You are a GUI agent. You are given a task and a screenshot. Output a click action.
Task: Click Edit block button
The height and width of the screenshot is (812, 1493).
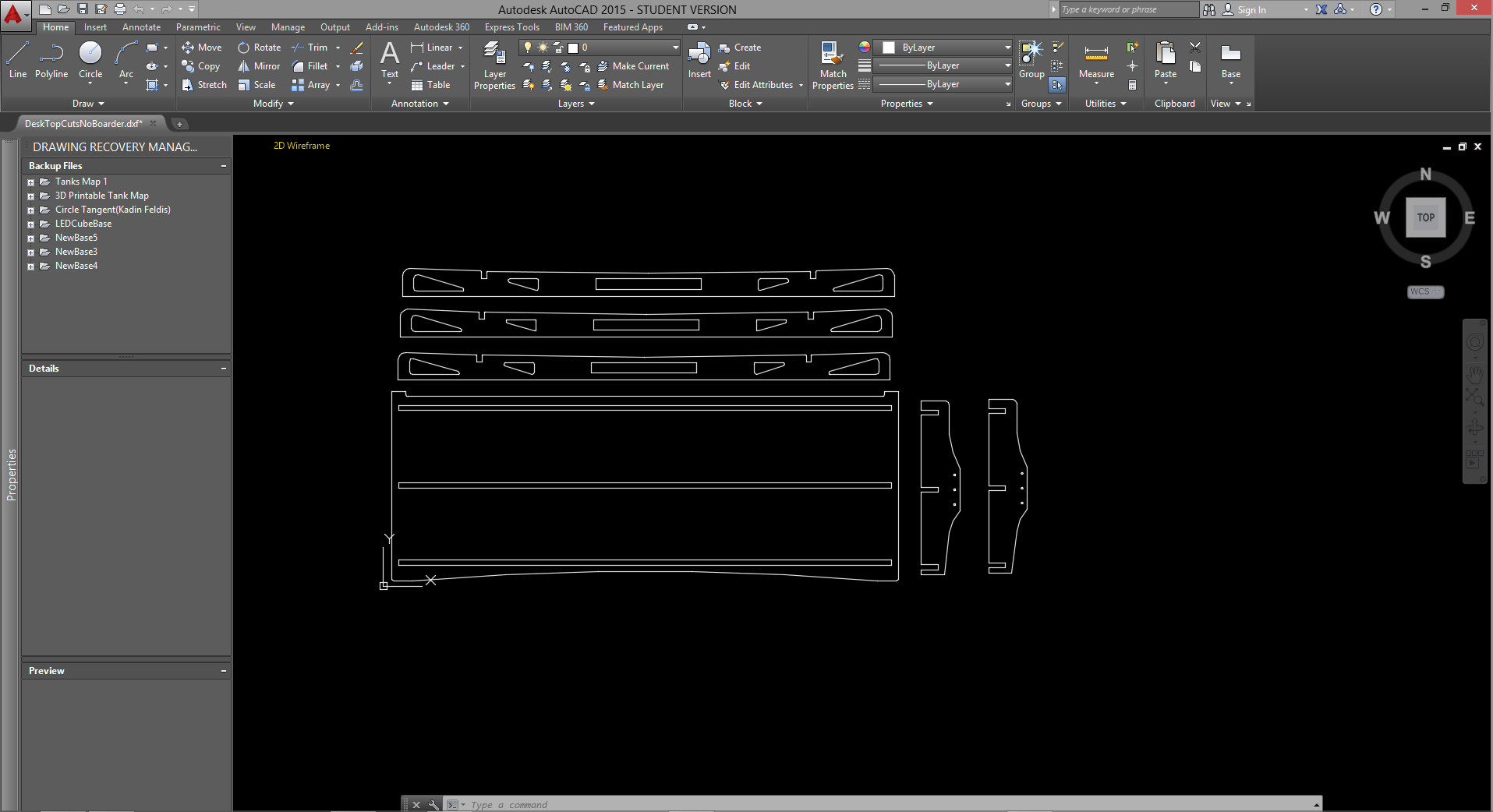click(x=734, y=66)
